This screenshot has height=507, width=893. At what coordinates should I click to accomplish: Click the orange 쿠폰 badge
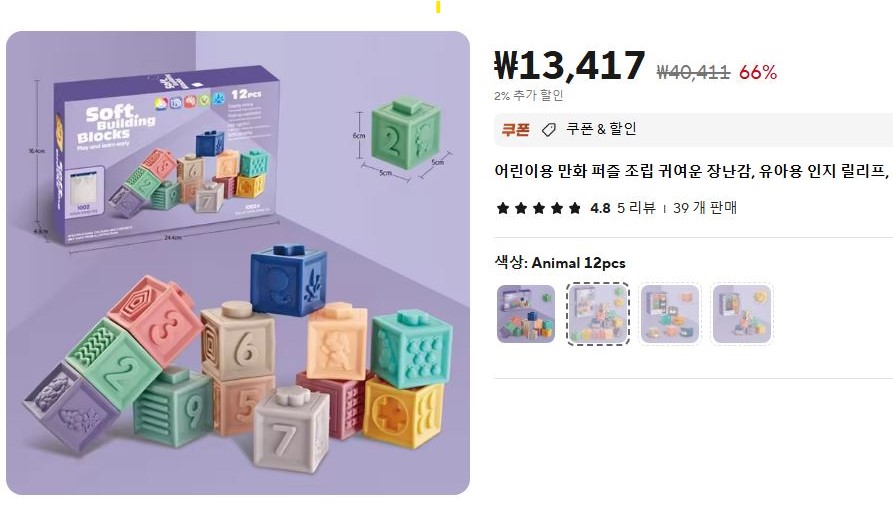pyautogui.click(x=515, y=130)
